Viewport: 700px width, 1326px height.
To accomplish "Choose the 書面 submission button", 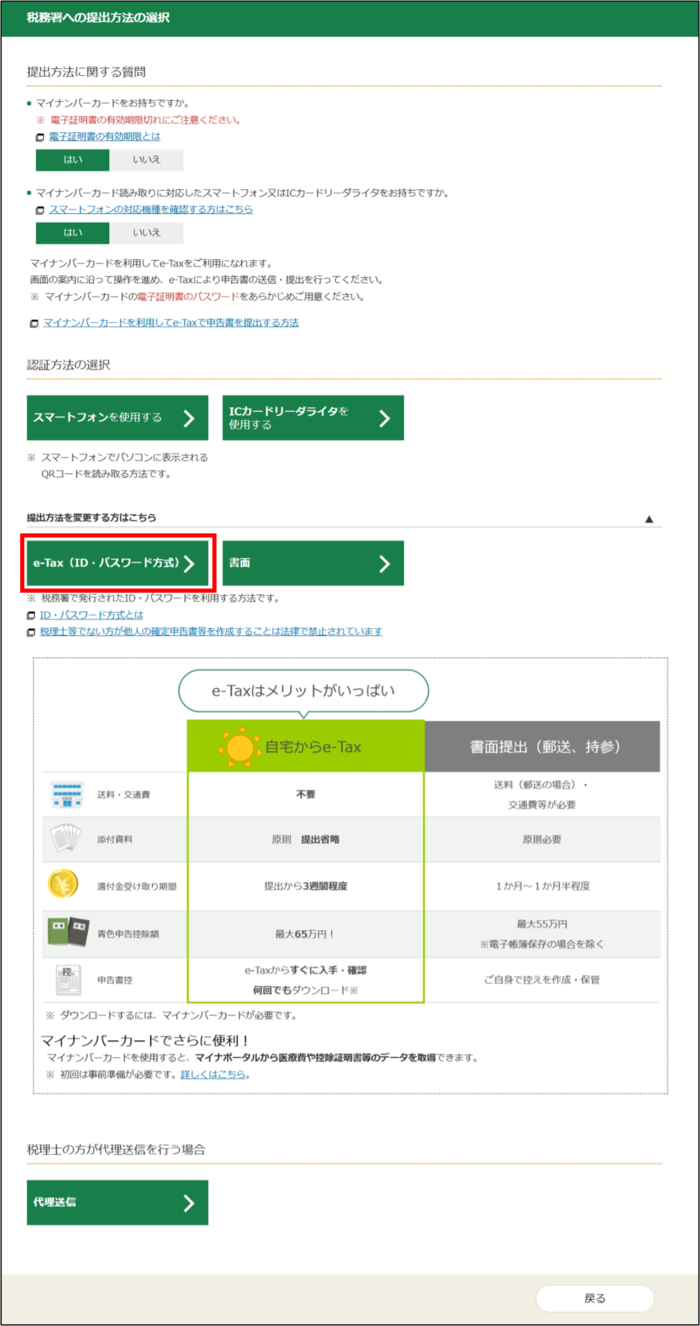I will pyautogui.click(x=313, y=563).
